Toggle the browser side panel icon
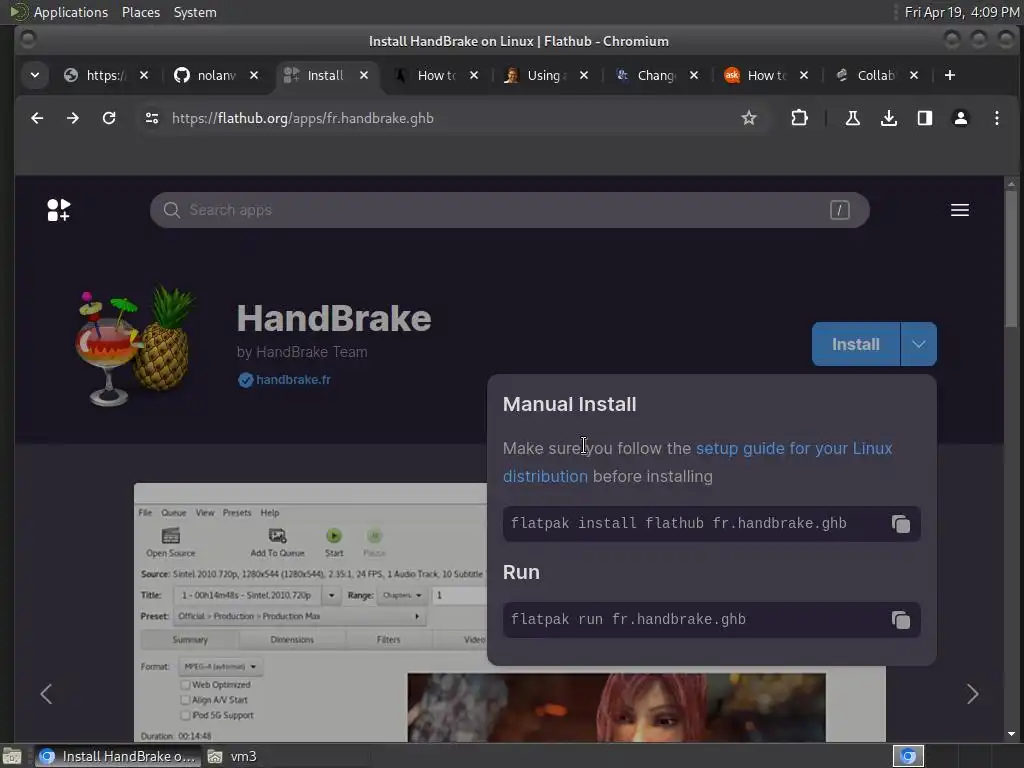This screenshot has height=768, width=1024. click(x=925, y=118)
